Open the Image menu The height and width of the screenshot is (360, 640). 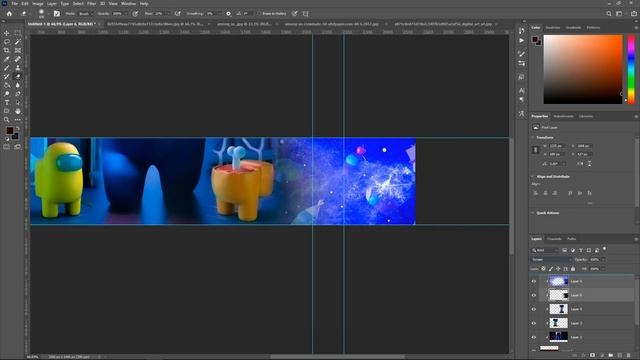tap(38, 4)
